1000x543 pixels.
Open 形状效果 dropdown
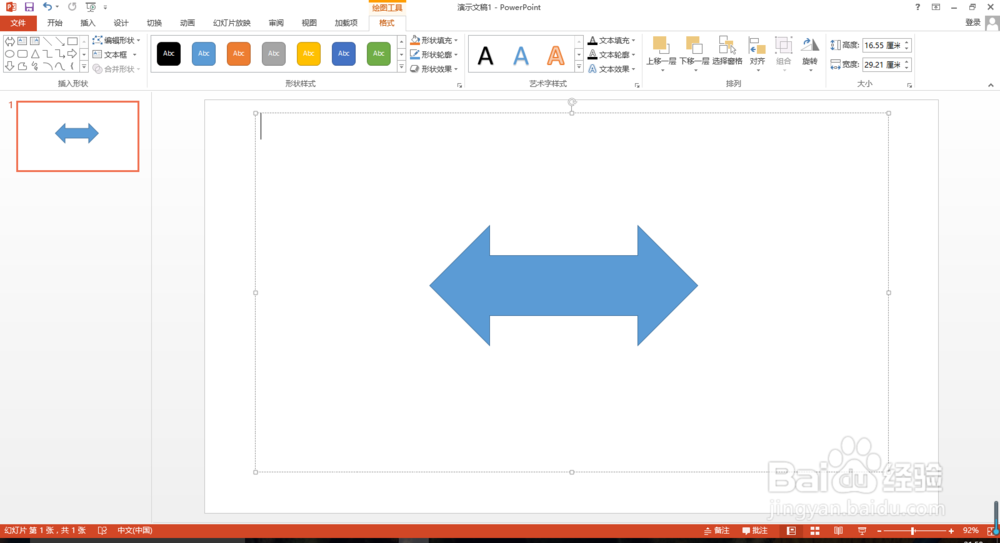click(x=434, y=69)
